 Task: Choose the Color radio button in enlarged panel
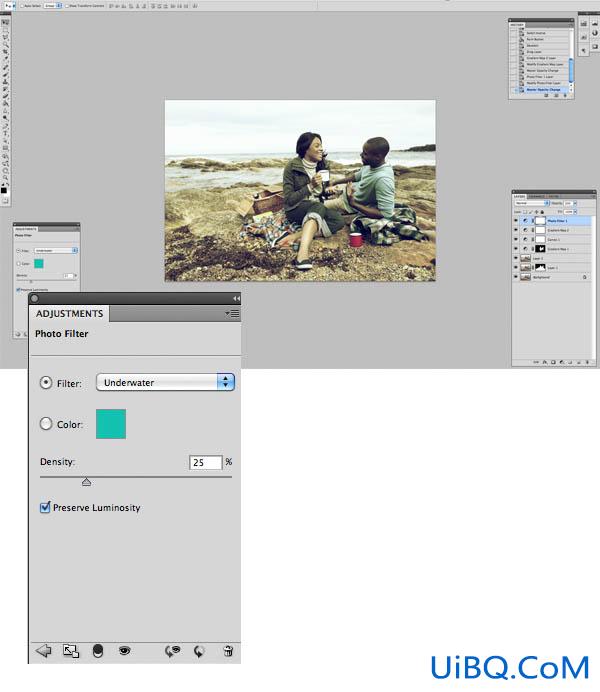[x=46, y=424]
